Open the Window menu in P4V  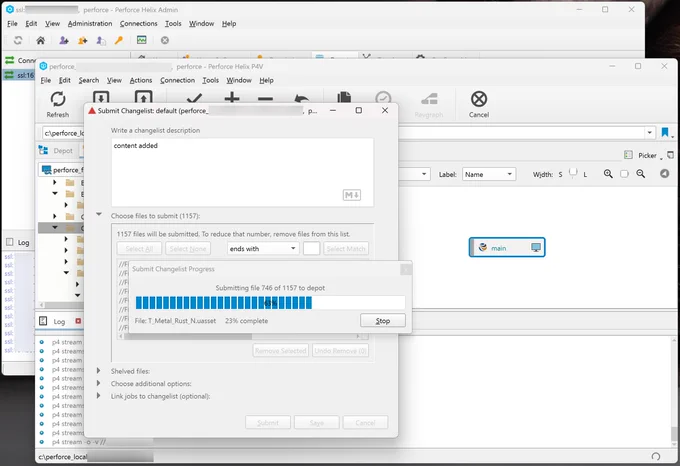(x=239, y=80)
